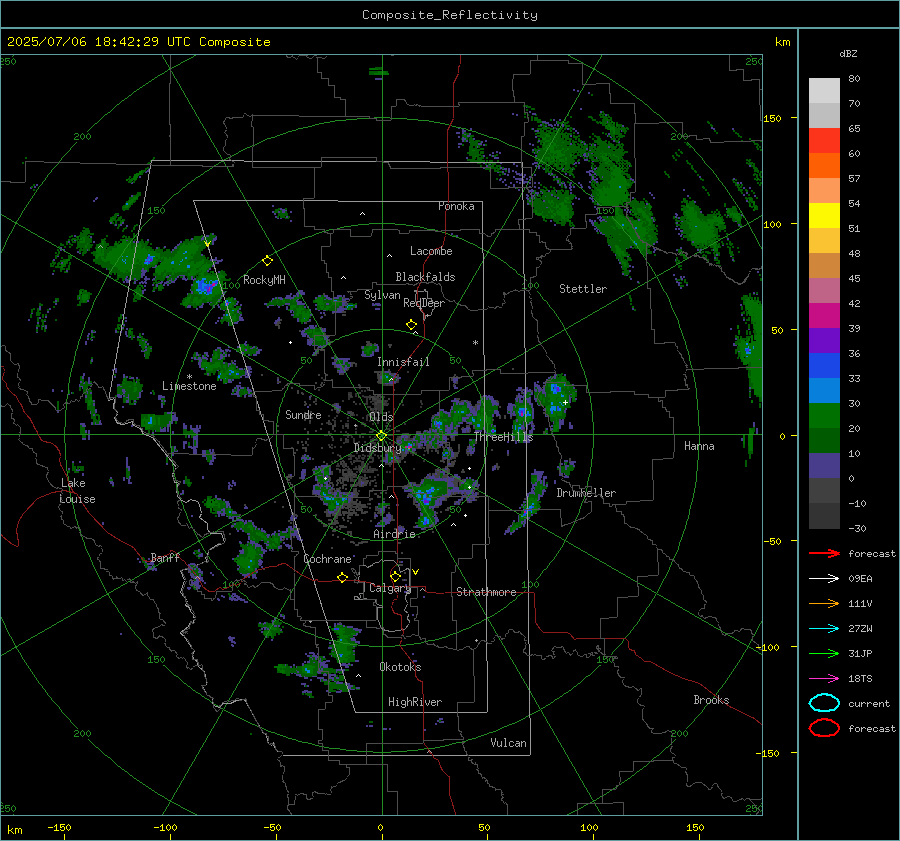The width and height of the screenshot is (900, 841).
Task: Click the HighRiver label on map
Action: point(415,702)
